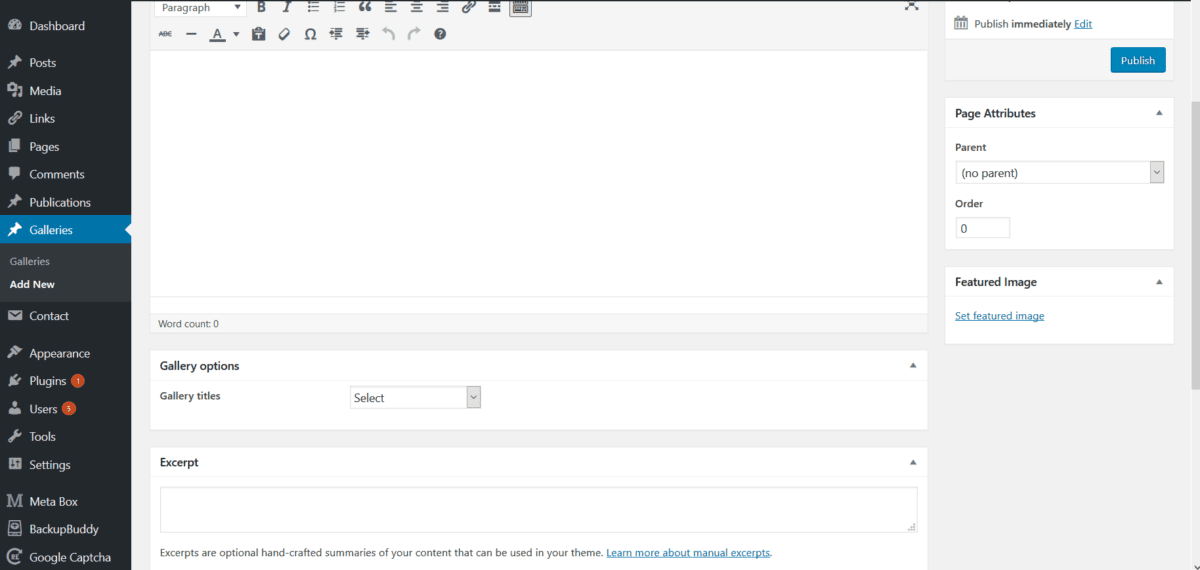Open the Gallery titles Select dropdown

pos(415,397)
